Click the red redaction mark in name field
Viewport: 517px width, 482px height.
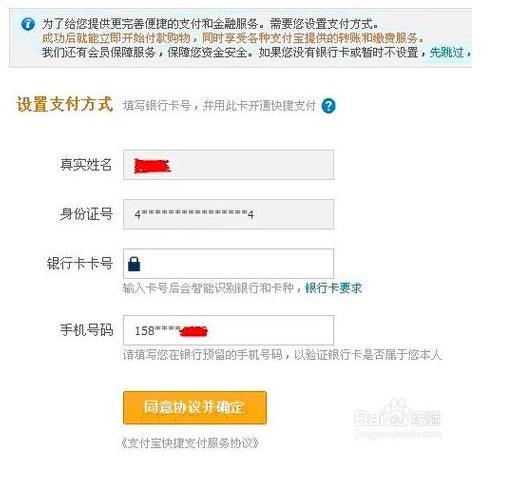pyautogui.click(x=152, y=166)
